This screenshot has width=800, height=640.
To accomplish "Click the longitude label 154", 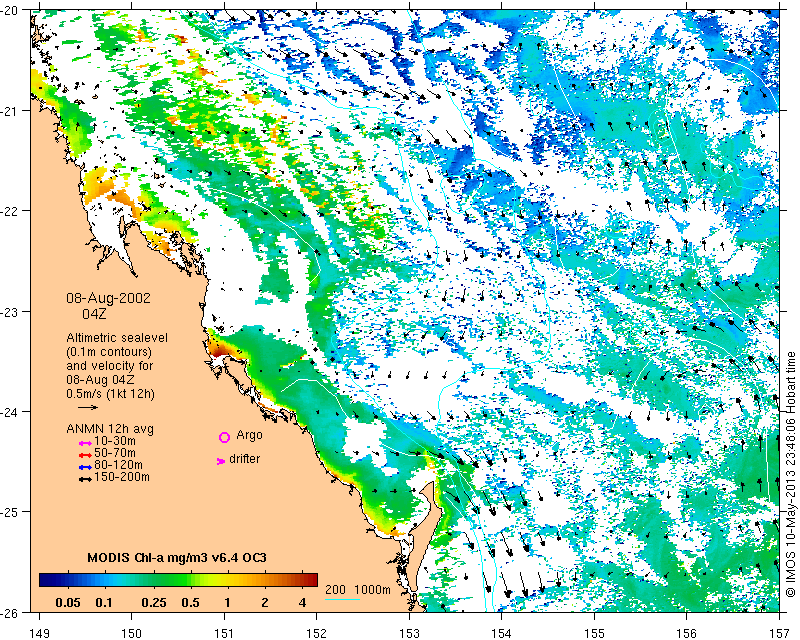I will coord(502,633).
